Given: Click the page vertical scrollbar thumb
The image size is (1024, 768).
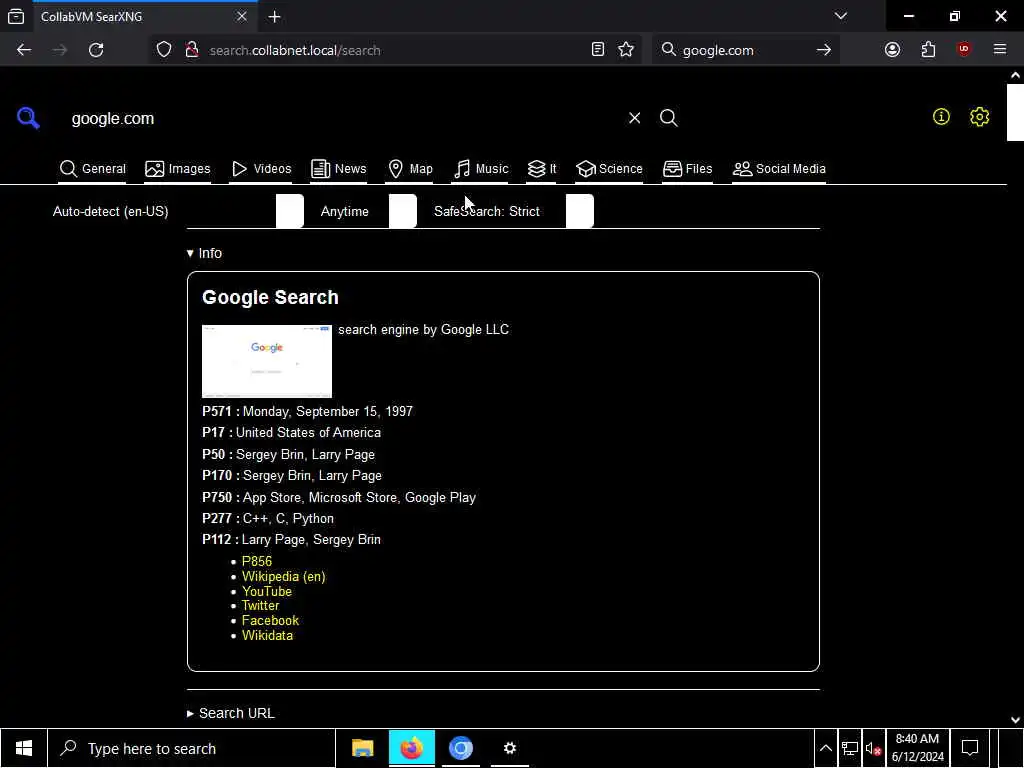Looking at the screenshot, I should tap(1015, 112).
